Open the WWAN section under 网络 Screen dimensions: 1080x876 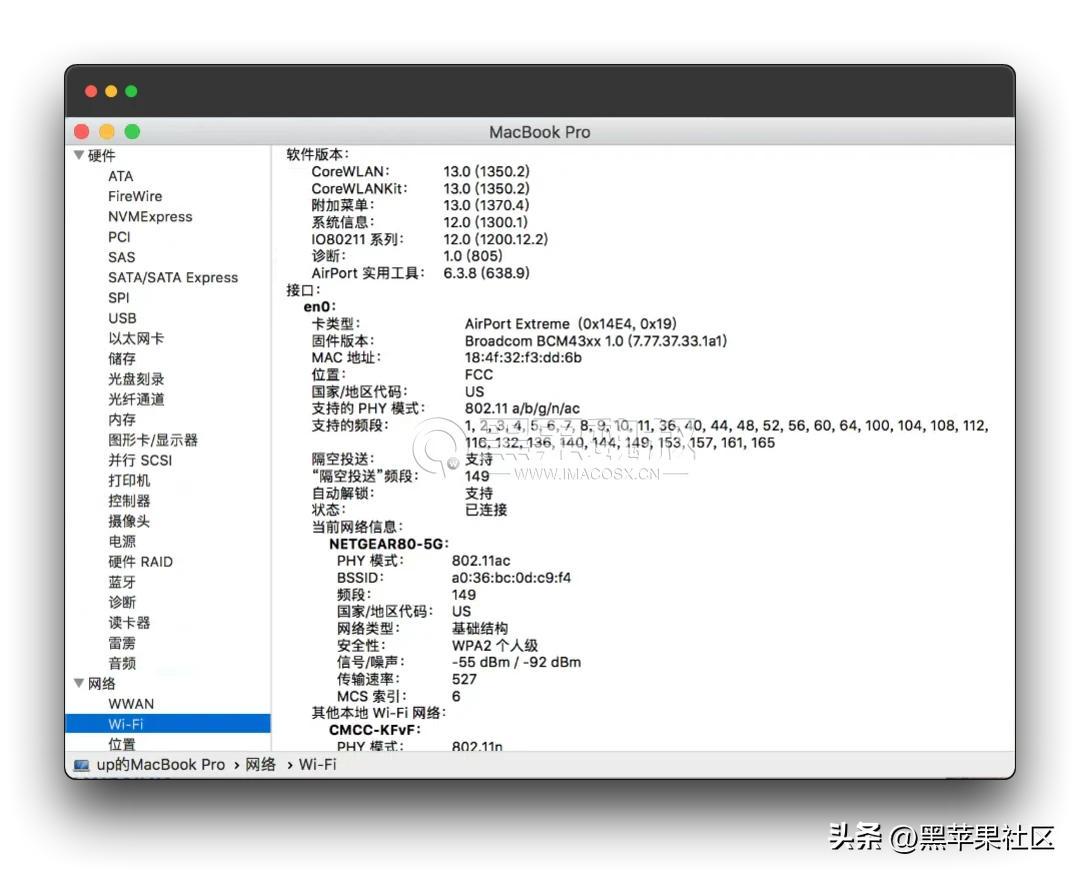[131, 703]
